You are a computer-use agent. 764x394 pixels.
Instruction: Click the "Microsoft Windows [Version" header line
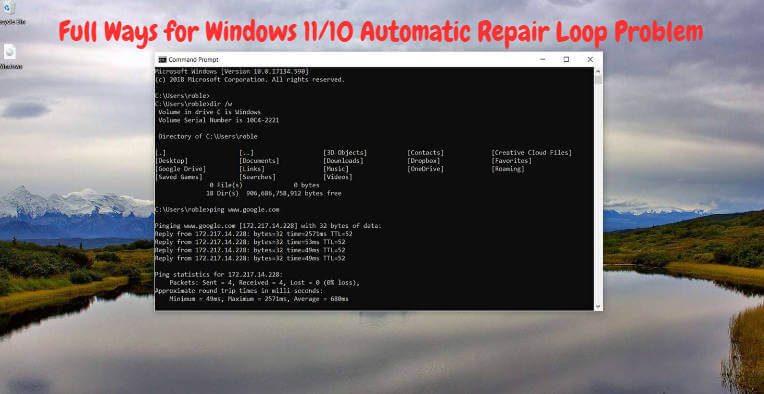tap(231, 71)
